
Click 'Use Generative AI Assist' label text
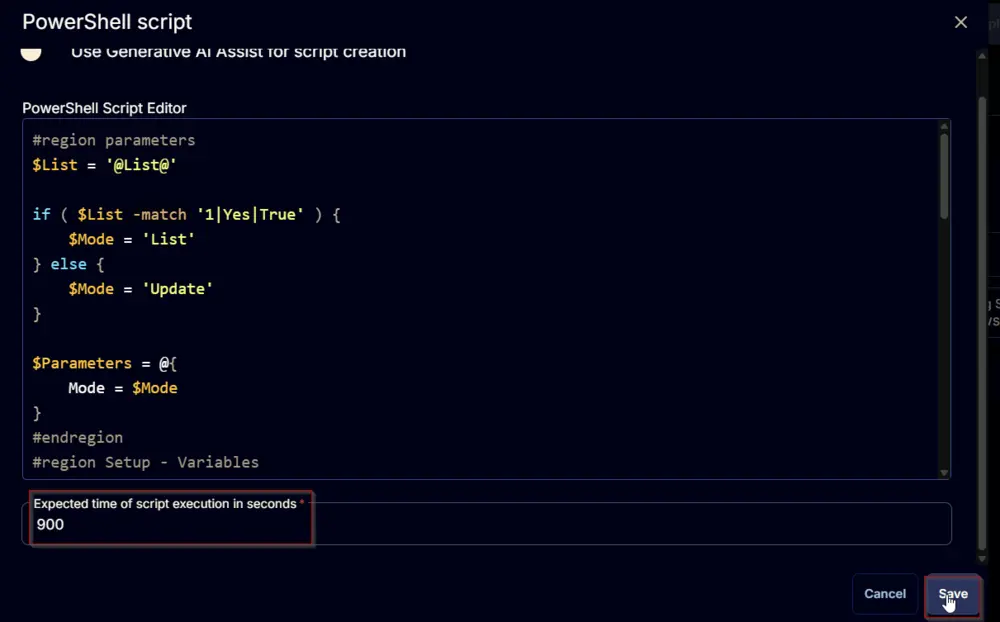(x=239, y=52)
